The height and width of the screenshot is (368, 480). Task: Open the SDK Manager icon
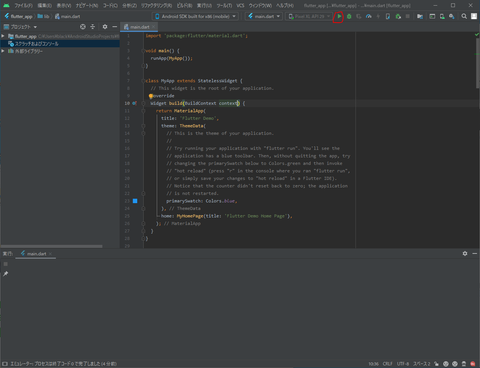point(452,16)
